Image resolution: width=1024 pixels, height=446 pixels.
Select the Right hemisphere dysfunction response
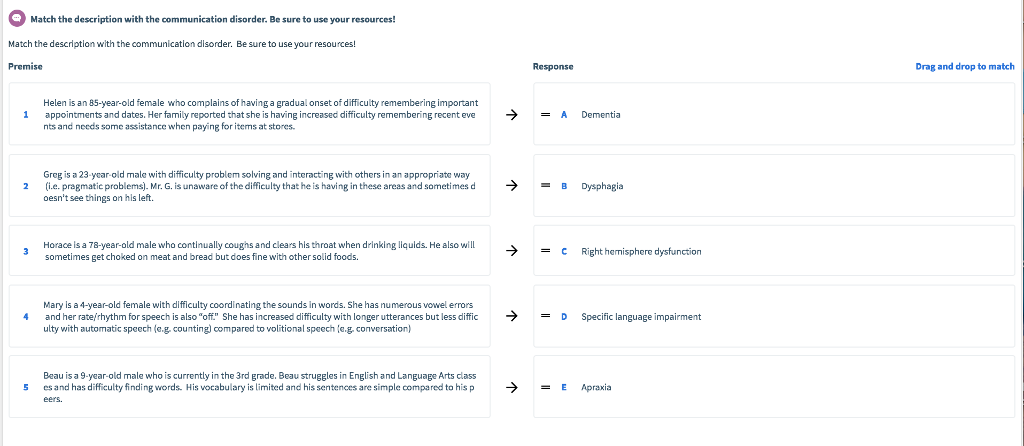(641, 251)
